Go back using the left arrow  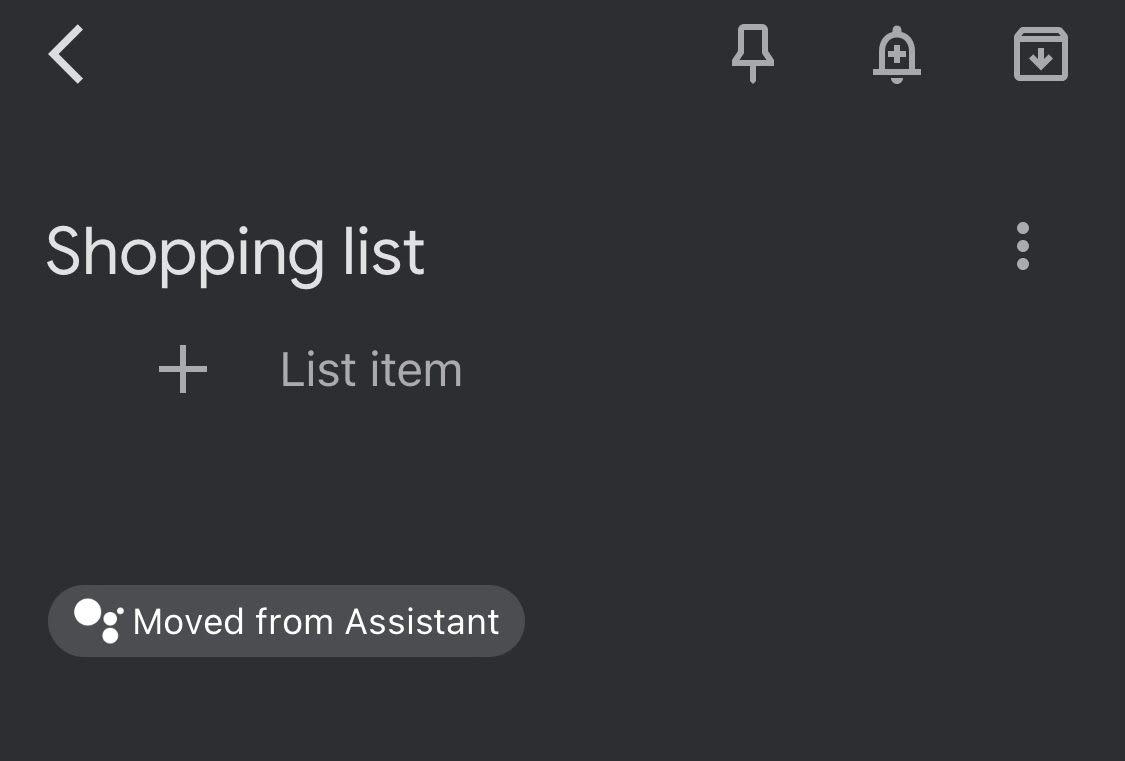[x=66, y=54]
